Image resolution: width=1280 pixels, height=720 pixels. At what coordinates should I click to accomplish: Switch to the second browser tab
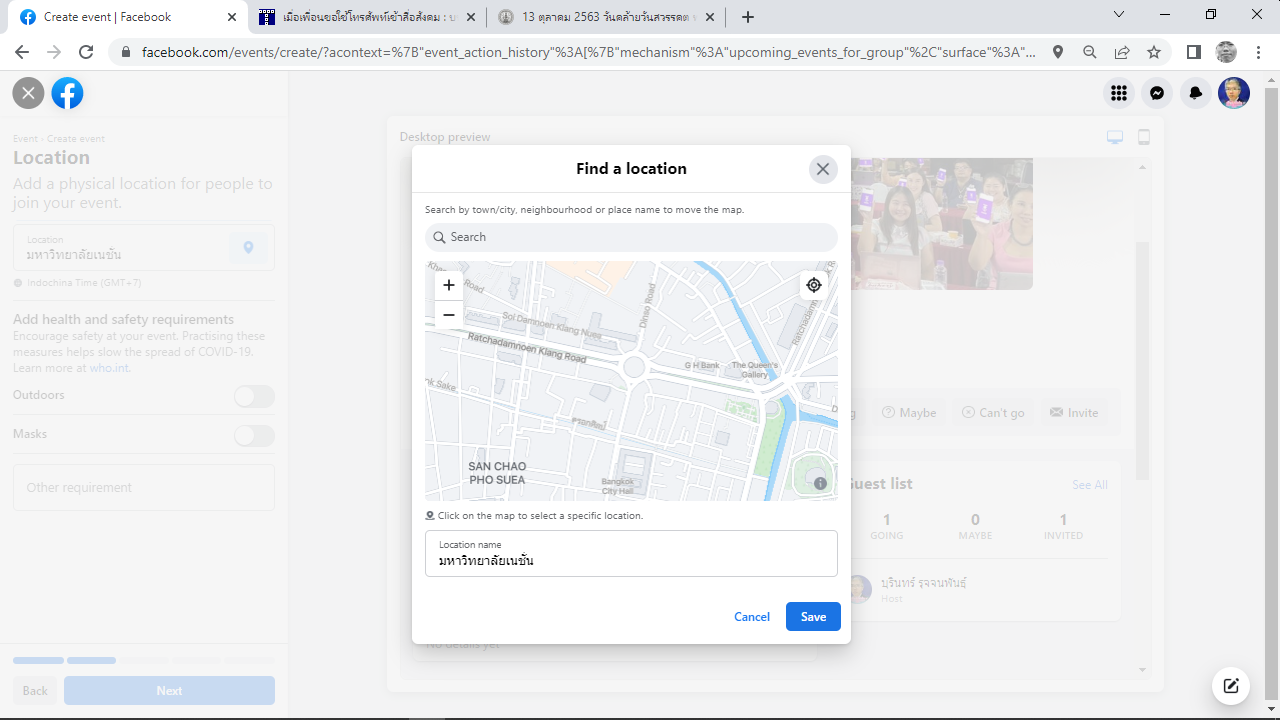[367, 17]
